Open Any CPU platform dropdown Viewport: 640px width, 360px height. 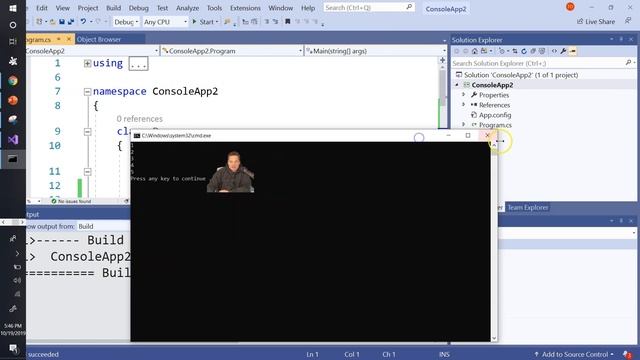[165, 22]
